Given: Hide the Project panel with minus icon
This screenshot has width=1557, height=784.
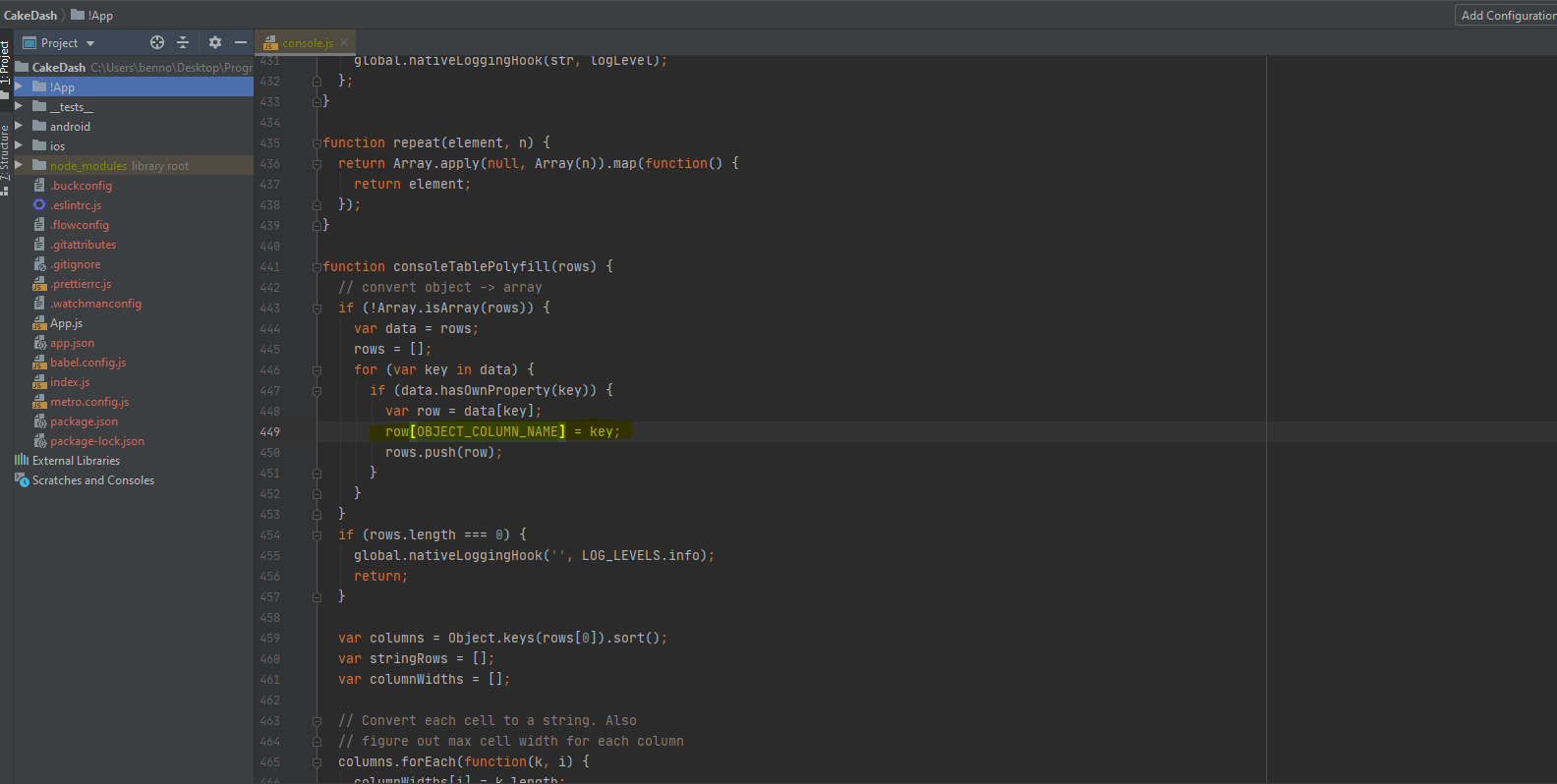Looking at the screenshot, I should [241, 42].
